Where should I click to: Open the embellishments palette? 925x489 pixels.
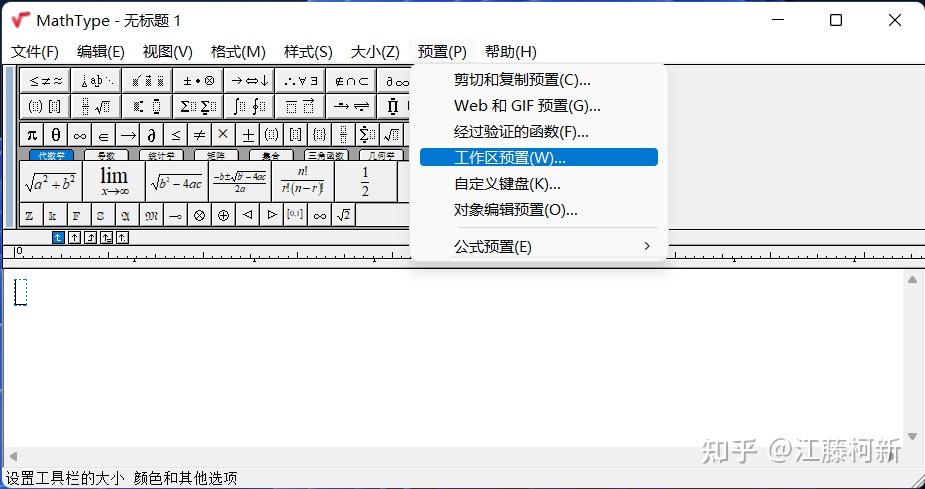tap(147, 81)
